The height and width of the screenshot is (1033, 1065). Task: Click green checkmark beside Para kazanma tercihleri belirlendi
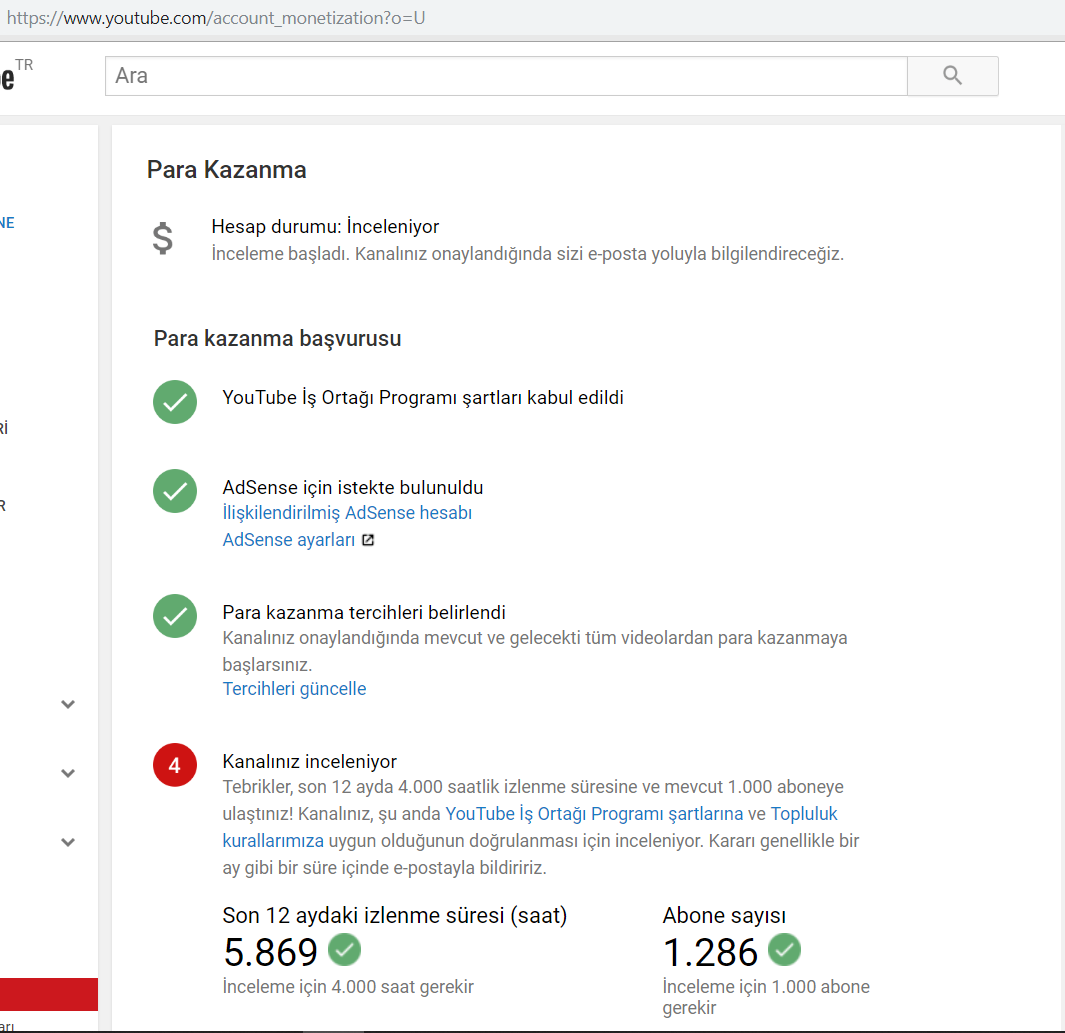(x=175, y=616)
